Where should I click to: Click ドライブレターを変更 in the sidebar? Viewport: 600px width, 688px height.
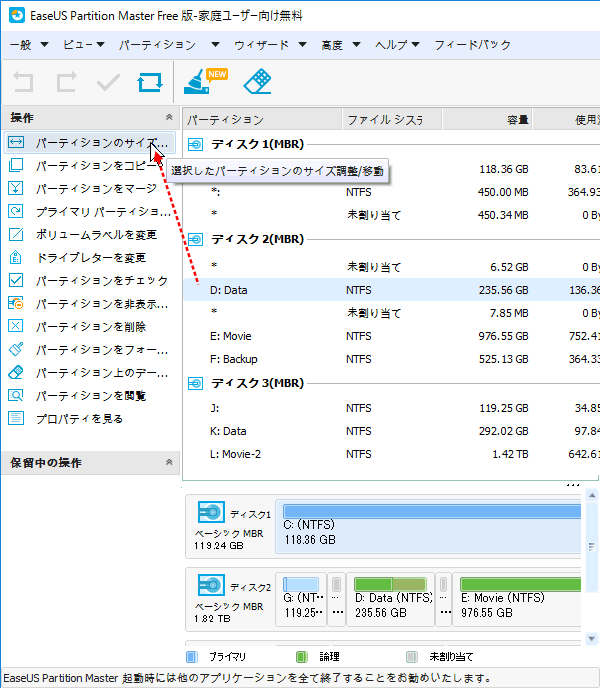point(90,257)
